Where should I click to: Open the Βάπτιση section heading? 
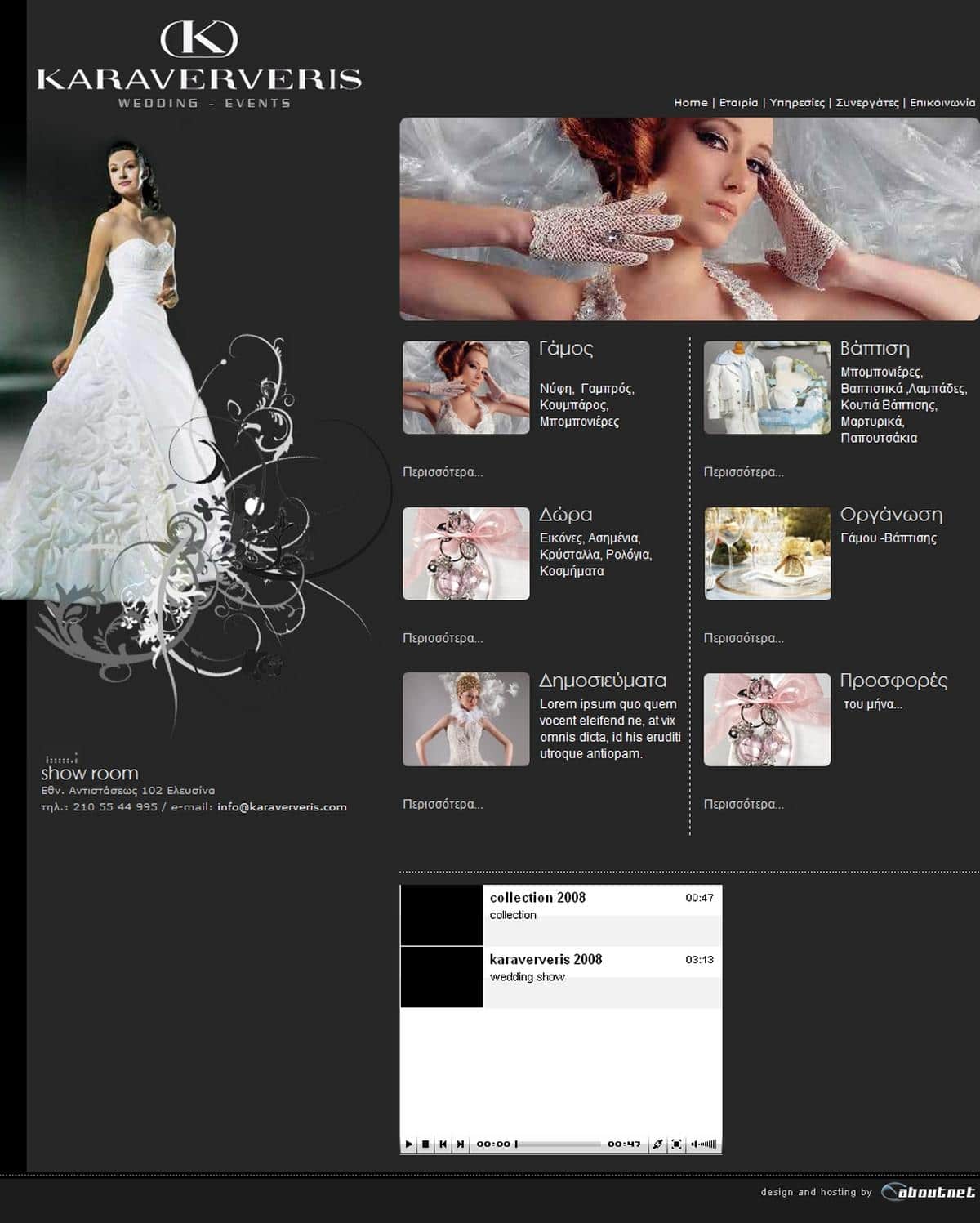pyautogui.click(x=875, y=349)
